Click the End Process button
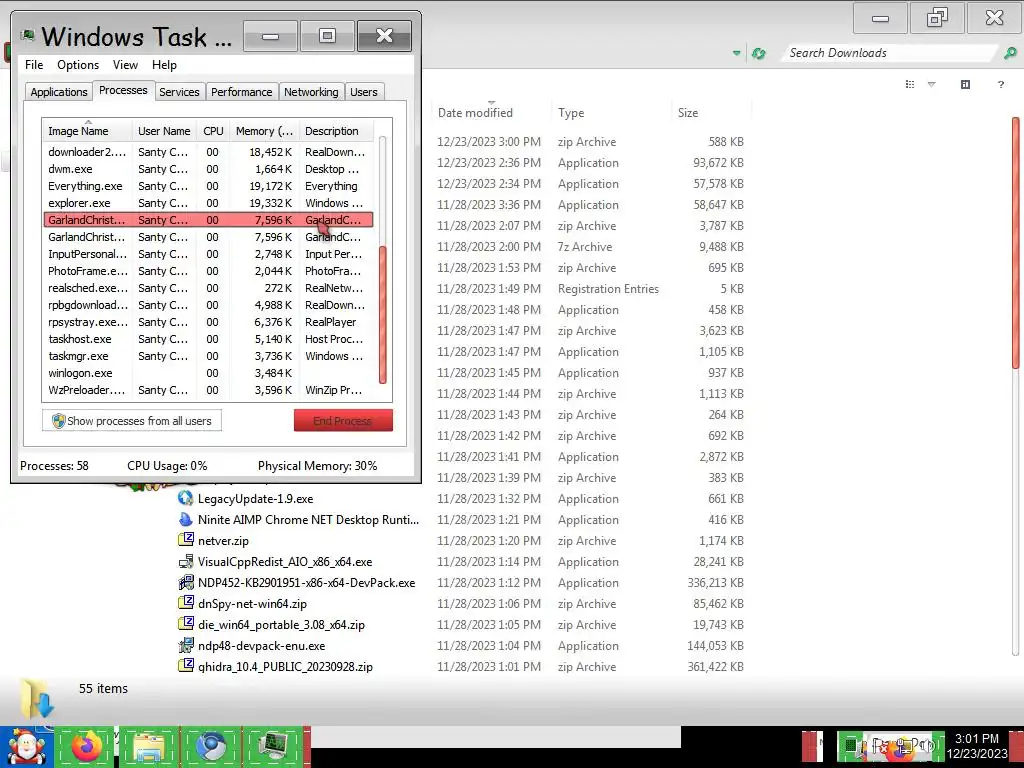The image size is (1024, 768). tap(343, 421)
